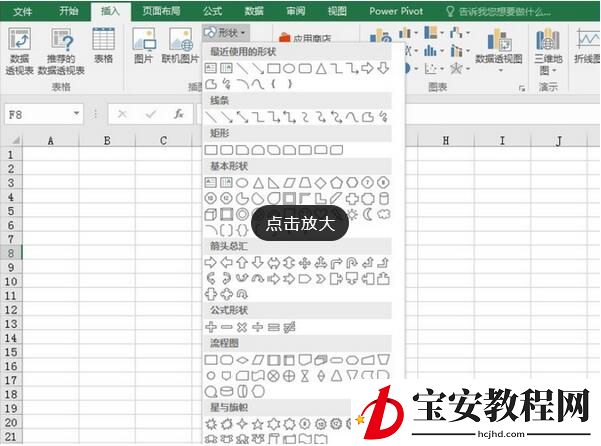
Task: Choose the cube in 基本形状
Action: [x=210, y=214]
